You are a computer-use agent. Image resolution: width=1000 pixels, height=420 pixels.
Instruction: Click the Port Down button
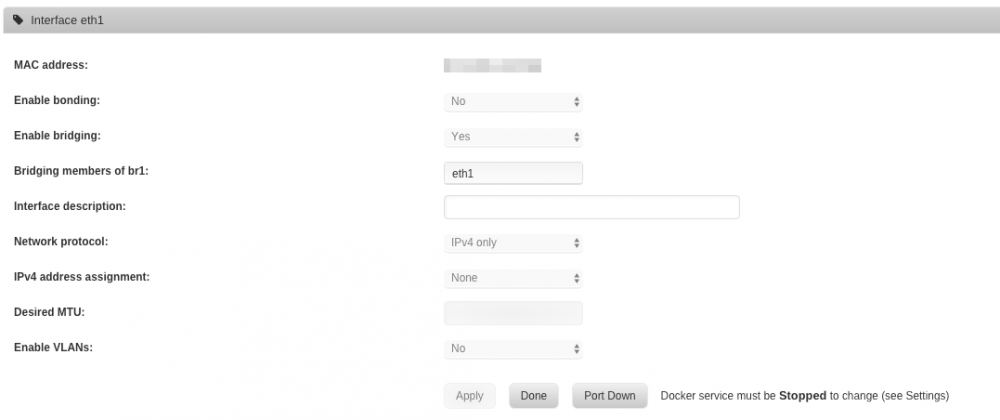point(610,396)
